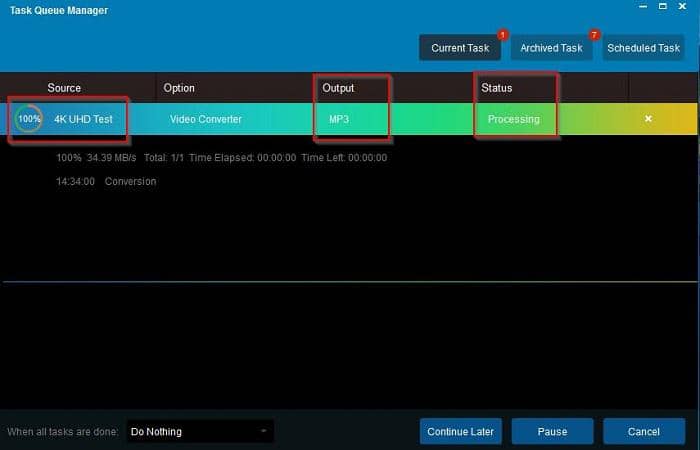Click the red badge on Archived Task
The width and height of the screenshot is (700, 450).
coord(594,35)
